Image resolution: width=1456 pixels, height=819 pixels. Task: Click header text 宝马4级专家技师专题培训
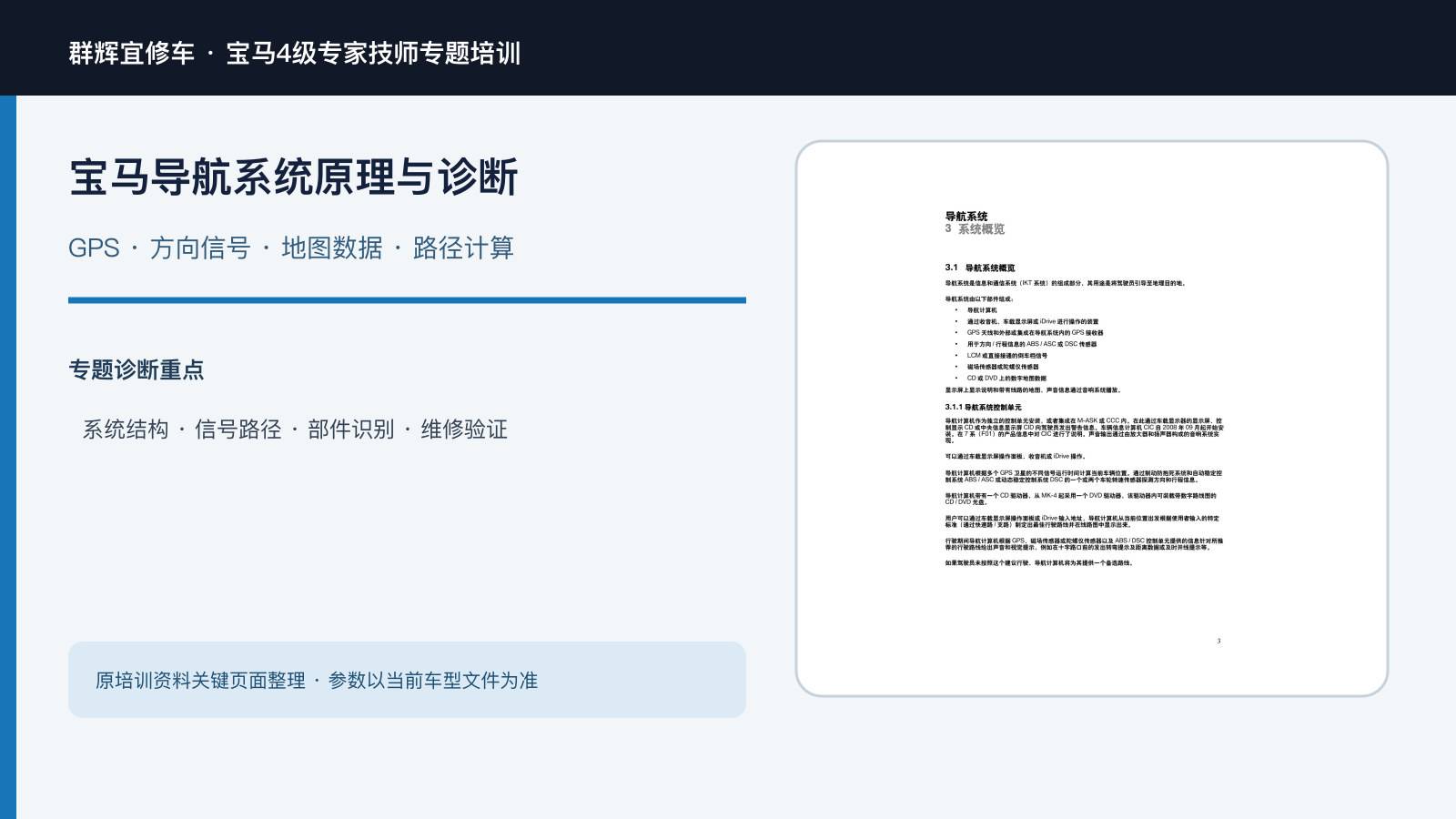373,53
